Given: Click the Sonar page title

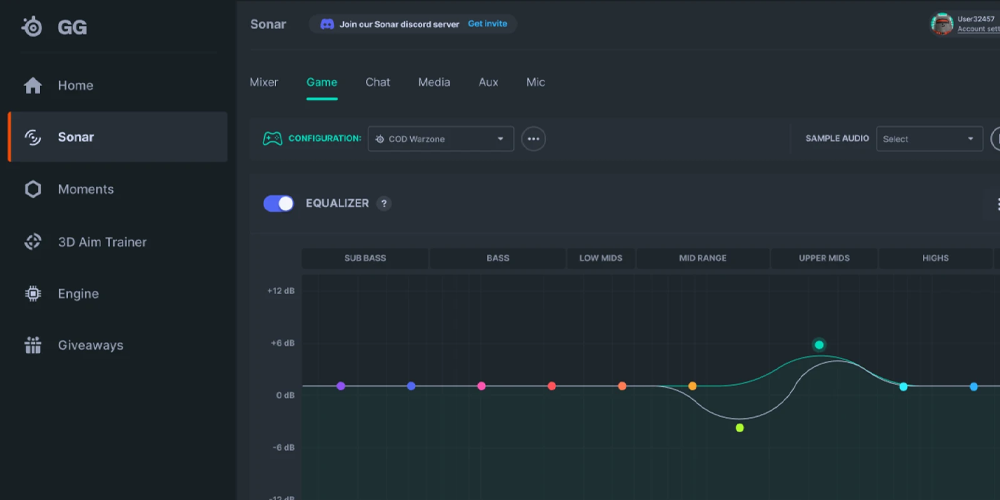Looking at the screenshot, I should pyautogui.click(x=268, y=24).
